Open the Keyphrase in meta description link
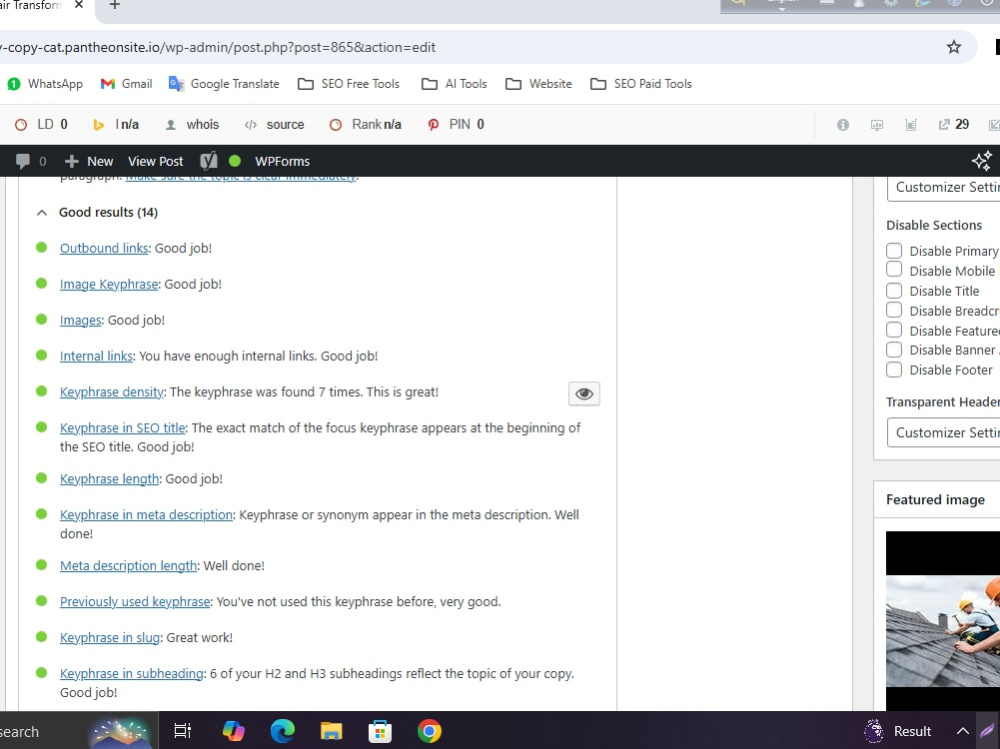The height and width of the screenshot is (749, 1000). [x=146, y=514]
